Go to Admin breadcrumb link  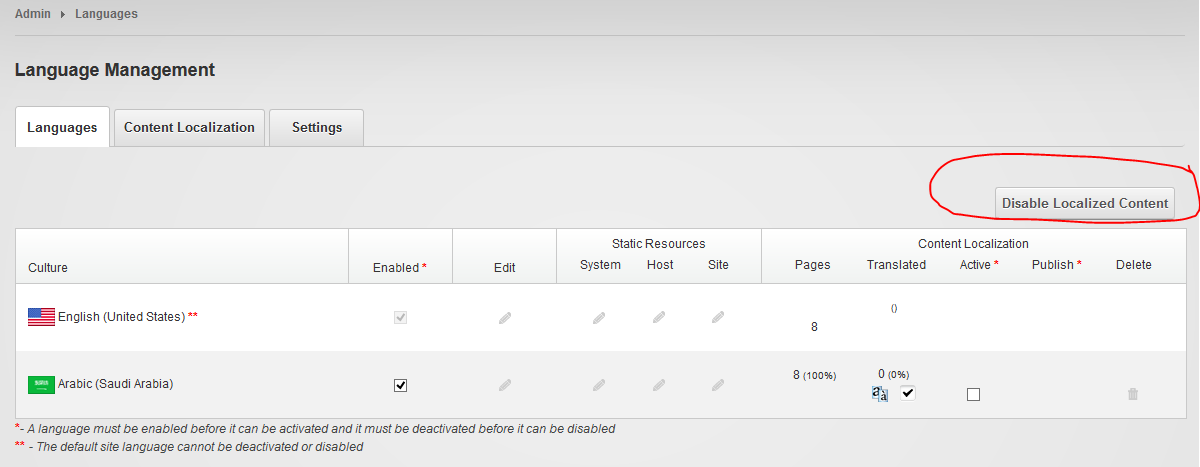(x=33, y=14)
